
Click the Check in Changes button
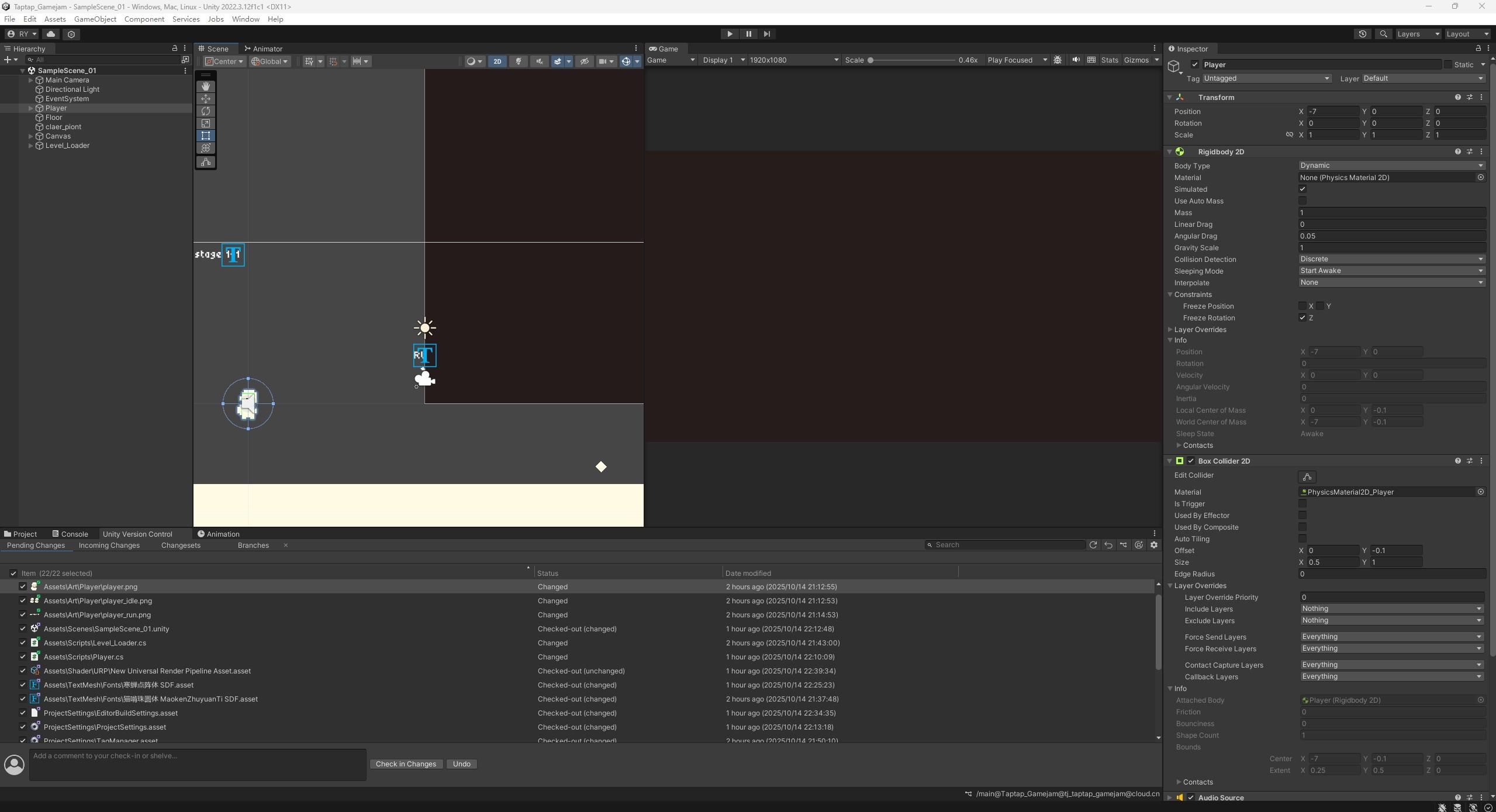click(406, 764)
